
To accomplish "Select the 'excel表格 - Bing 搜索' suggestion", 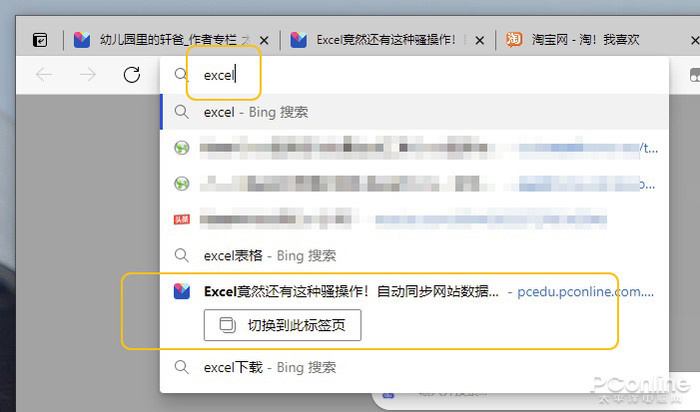I will (415, 255).
